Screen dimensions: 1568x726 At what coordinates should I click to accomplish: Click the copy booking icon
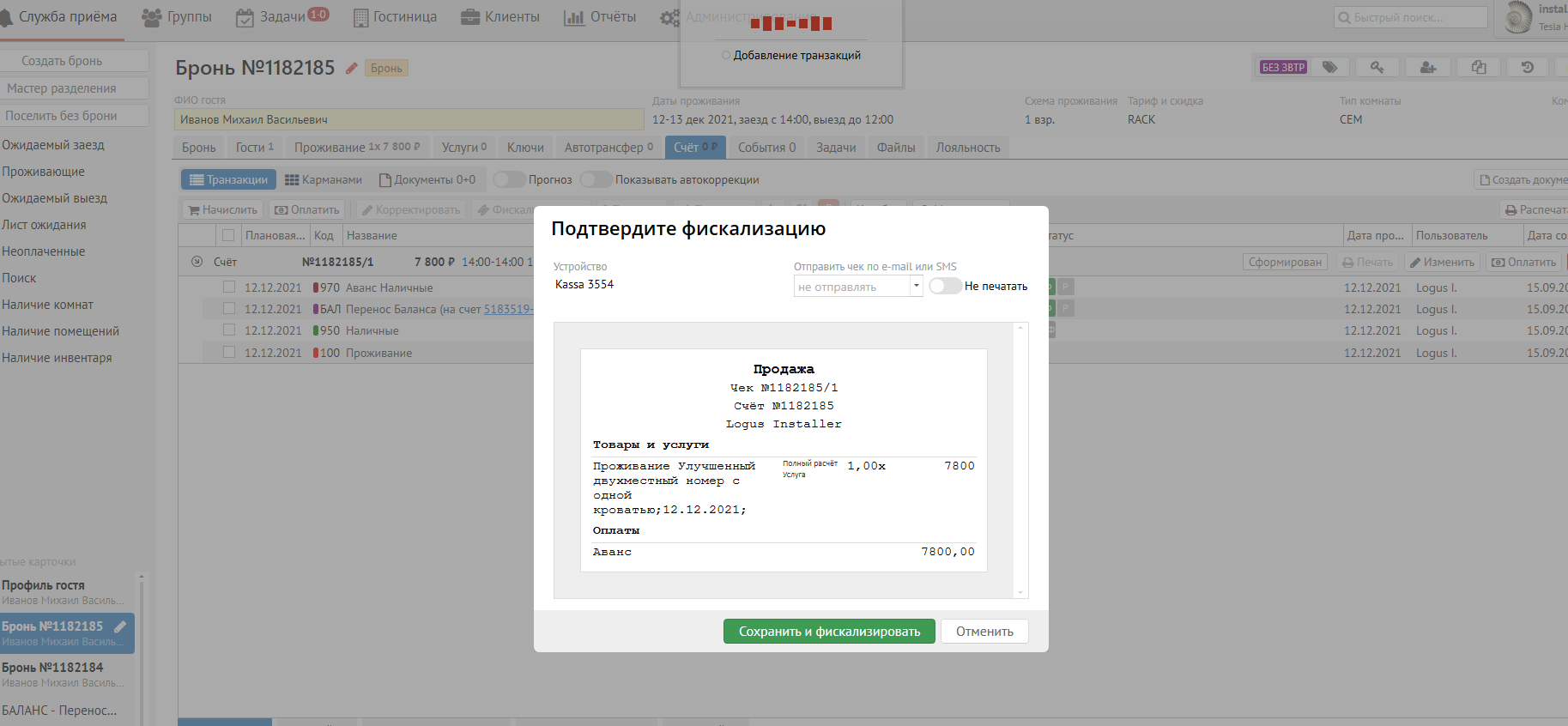click(x=1479, y=67)
